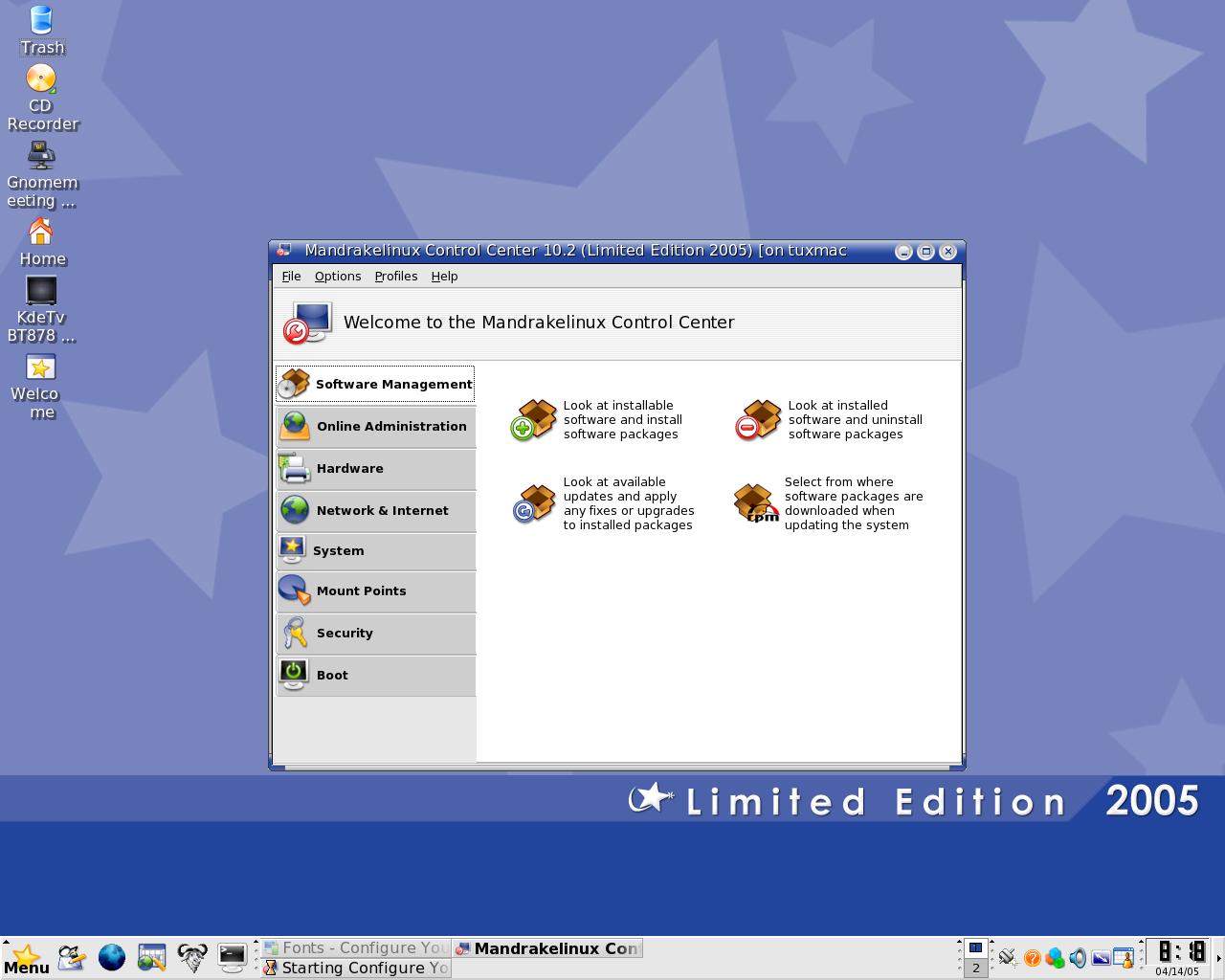Open the Software Management section
Image resolution: width=1225 pixels, height=980 pixels.
click(x=375, y=384)
